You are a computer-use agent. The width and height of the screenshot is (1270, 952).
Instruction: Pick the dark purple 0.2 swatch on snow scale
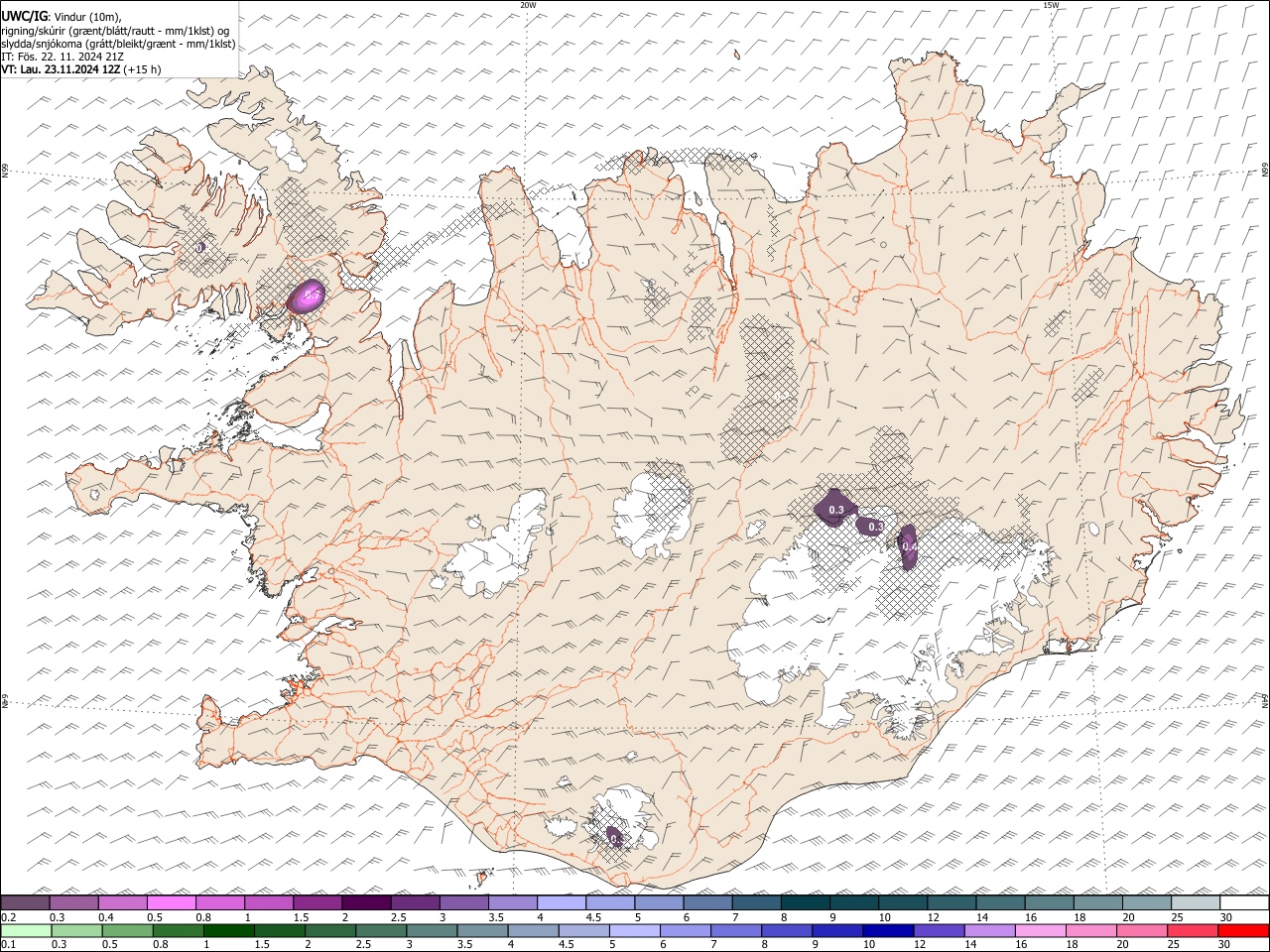click(x=26, y=902)
